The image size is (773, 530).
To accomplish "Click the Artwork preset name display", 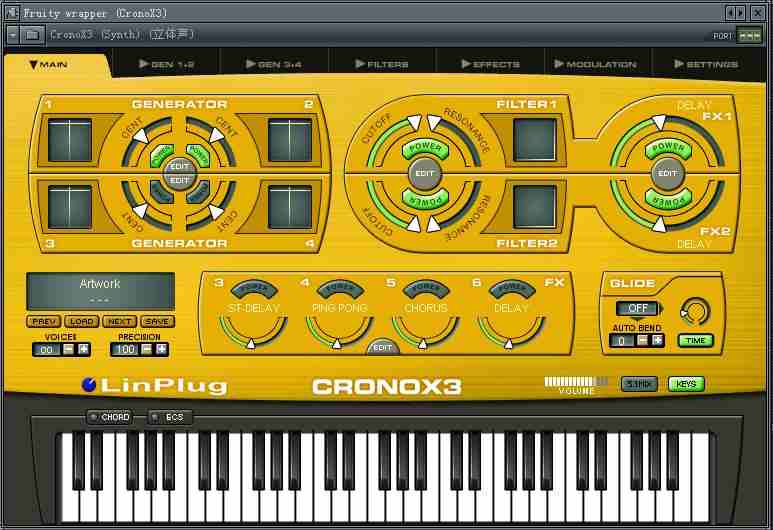I will pos(101,291).
